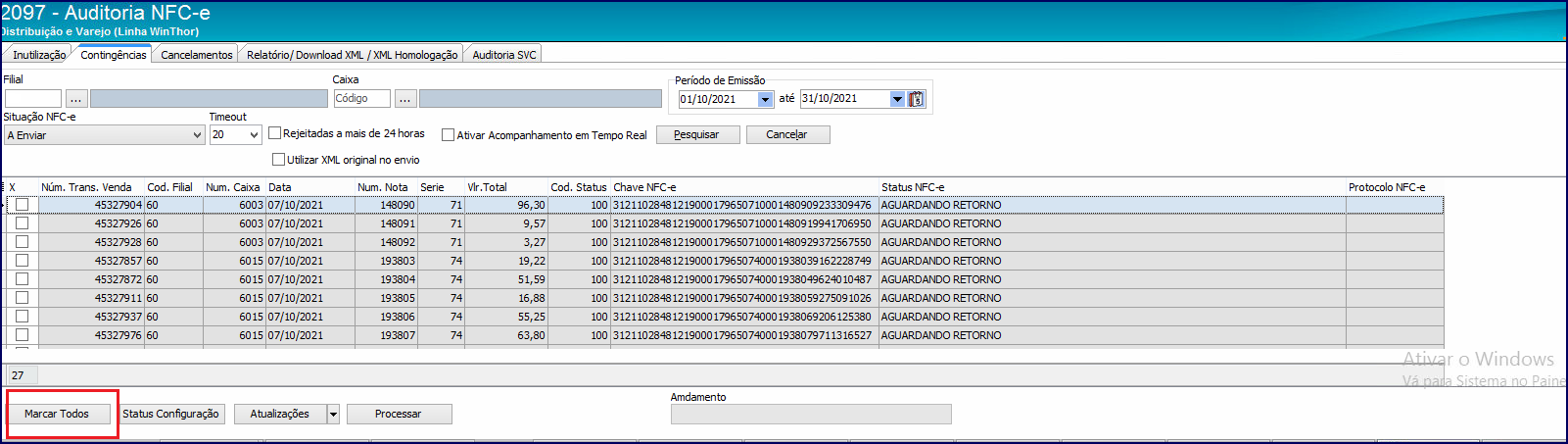Select nota number 148091 cell

pos(386,223)
